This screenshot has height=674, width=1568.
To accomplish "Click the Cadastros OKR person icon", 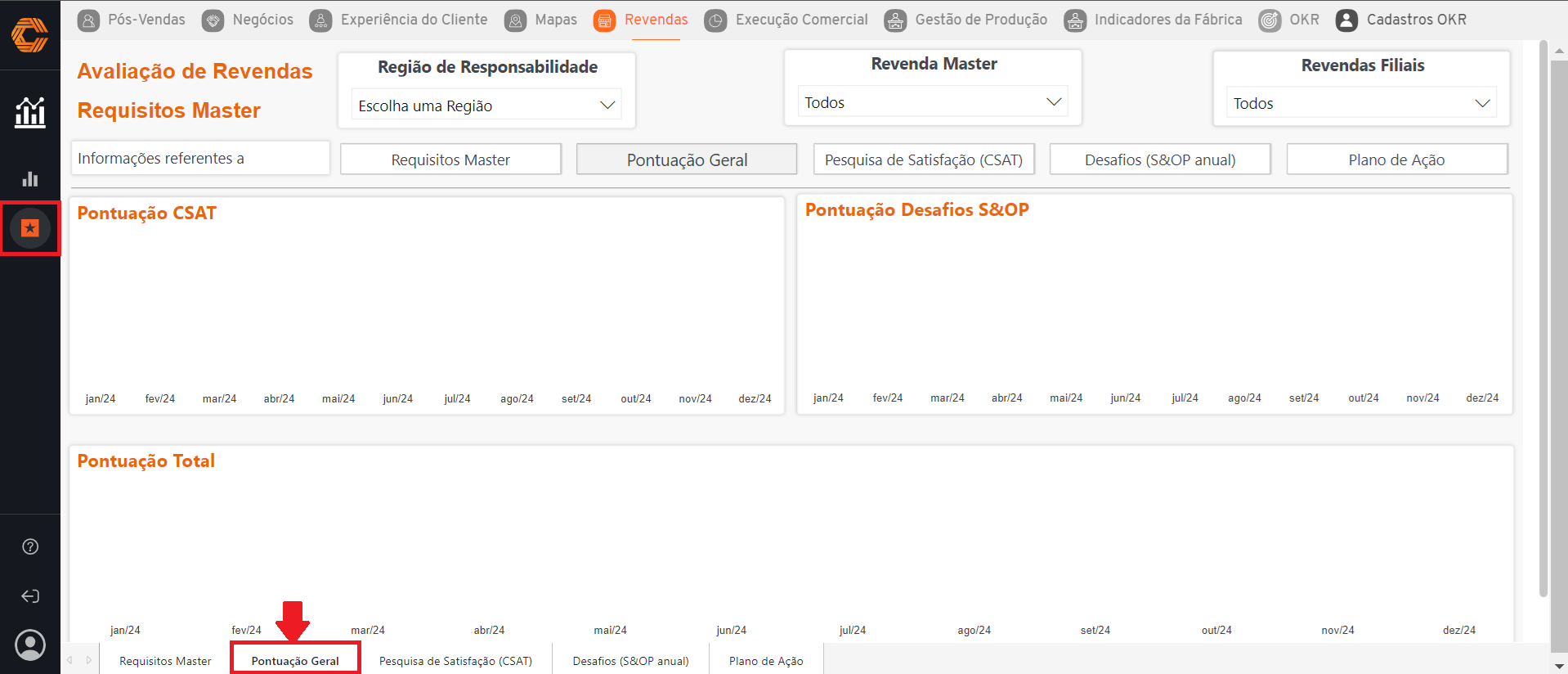I will (x=1346, y=20).
